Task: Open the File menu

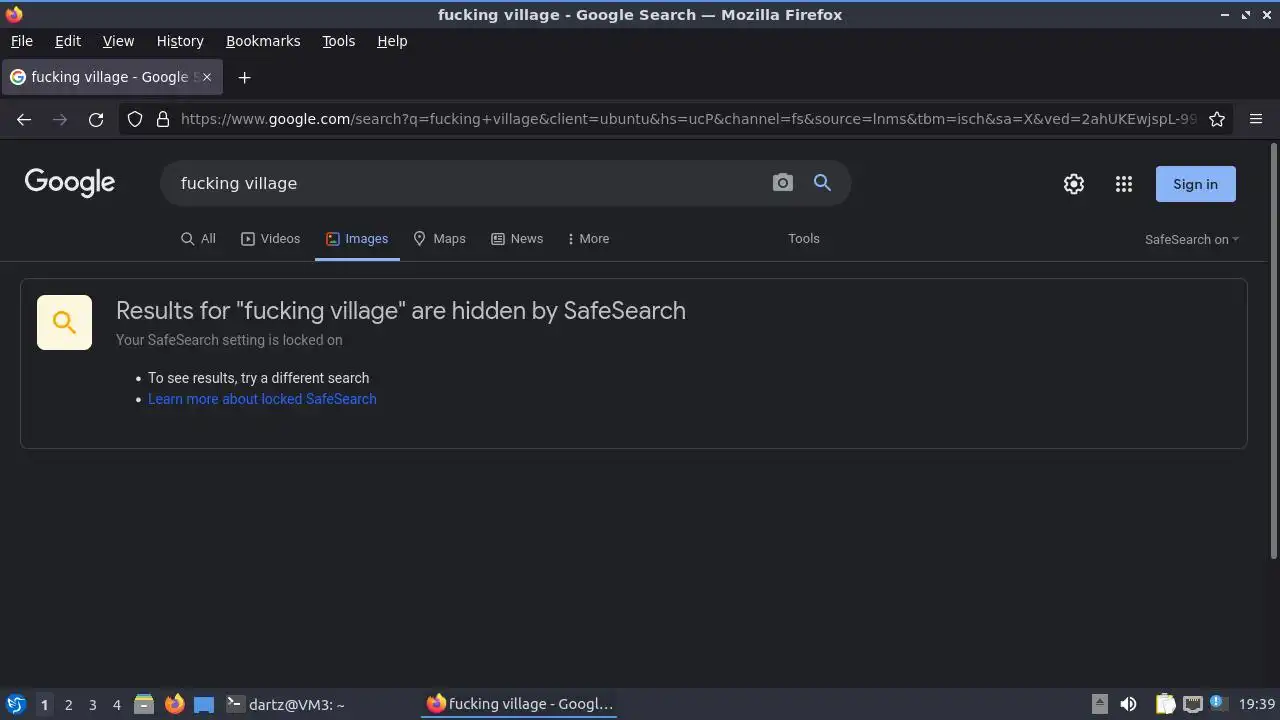Action: [21, 41]
